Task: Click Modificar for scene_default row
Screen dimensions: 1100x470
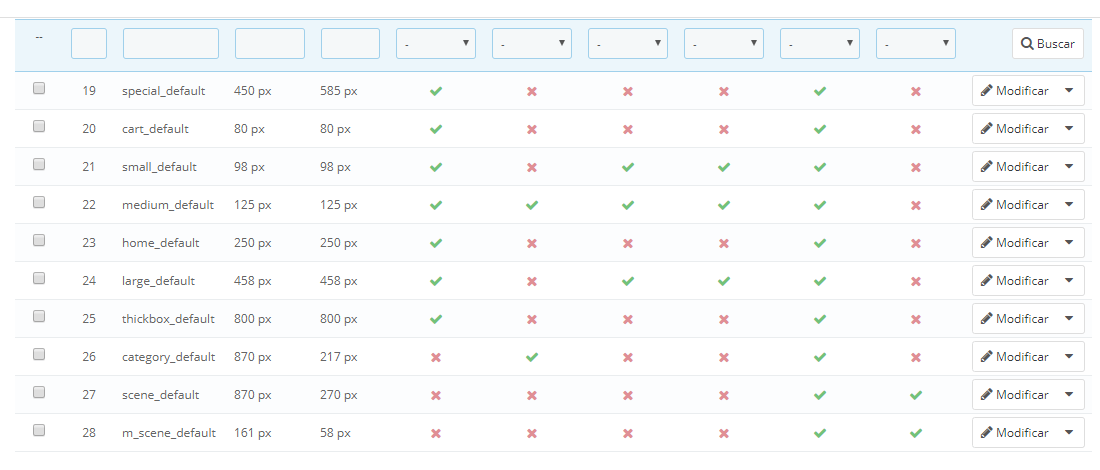Action: tap(1014, 395)
